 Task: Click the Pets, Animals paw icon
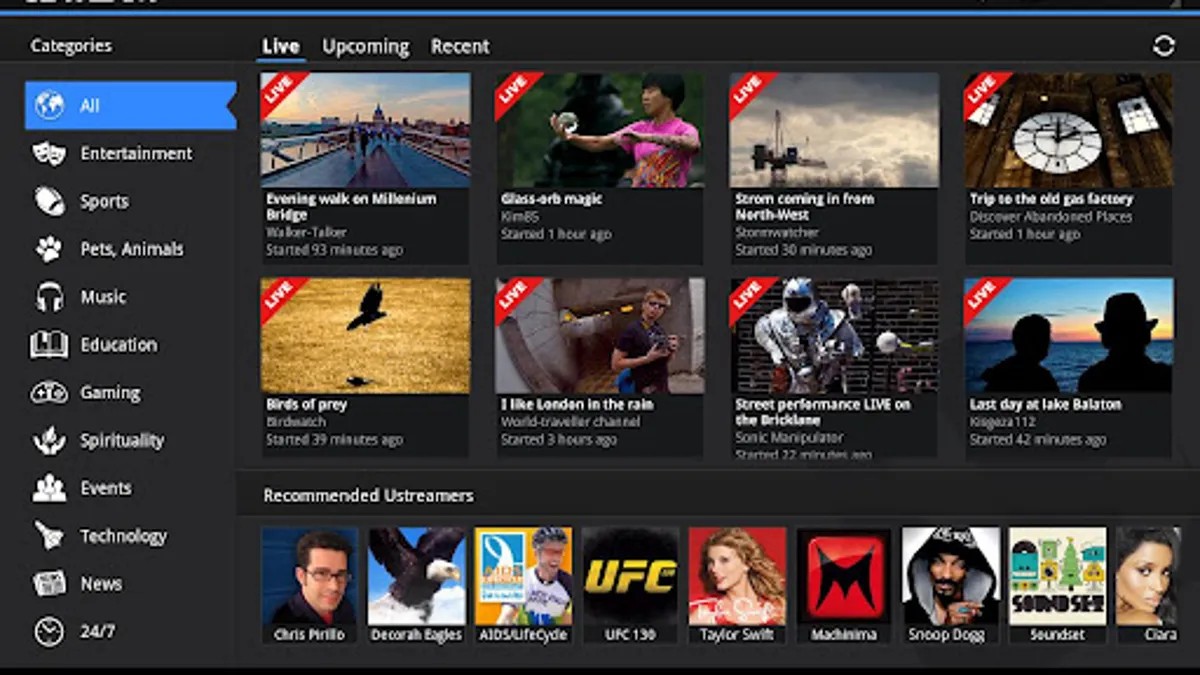point(49,249)
